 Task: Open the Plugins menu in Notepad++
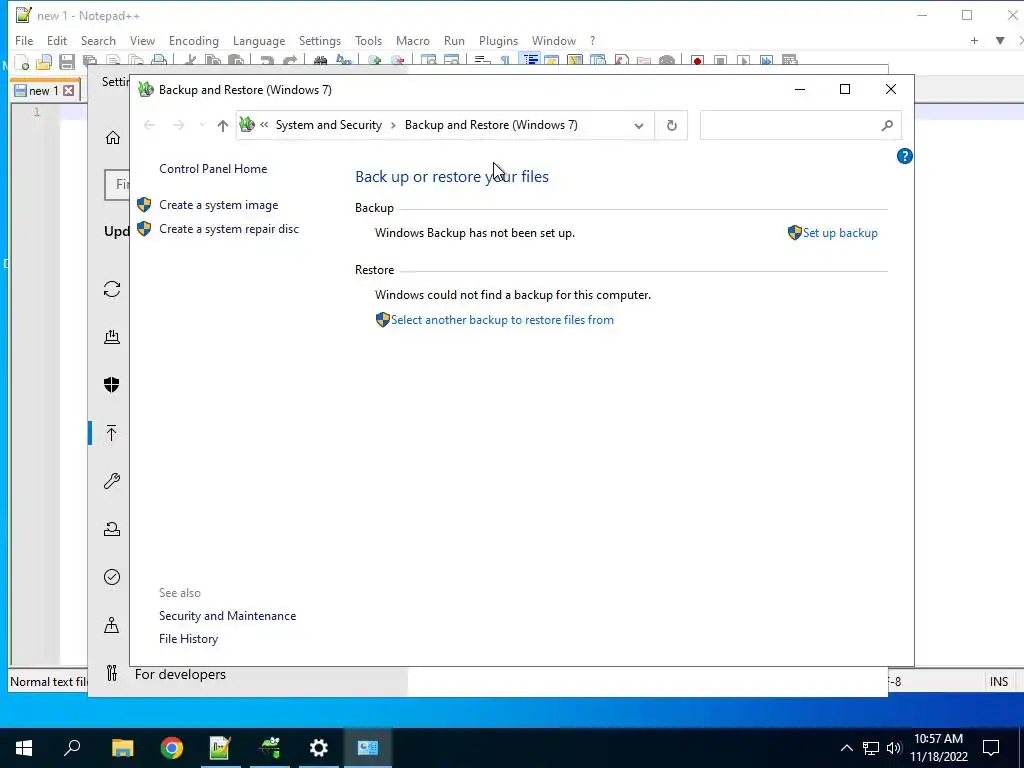coord(498,40)
